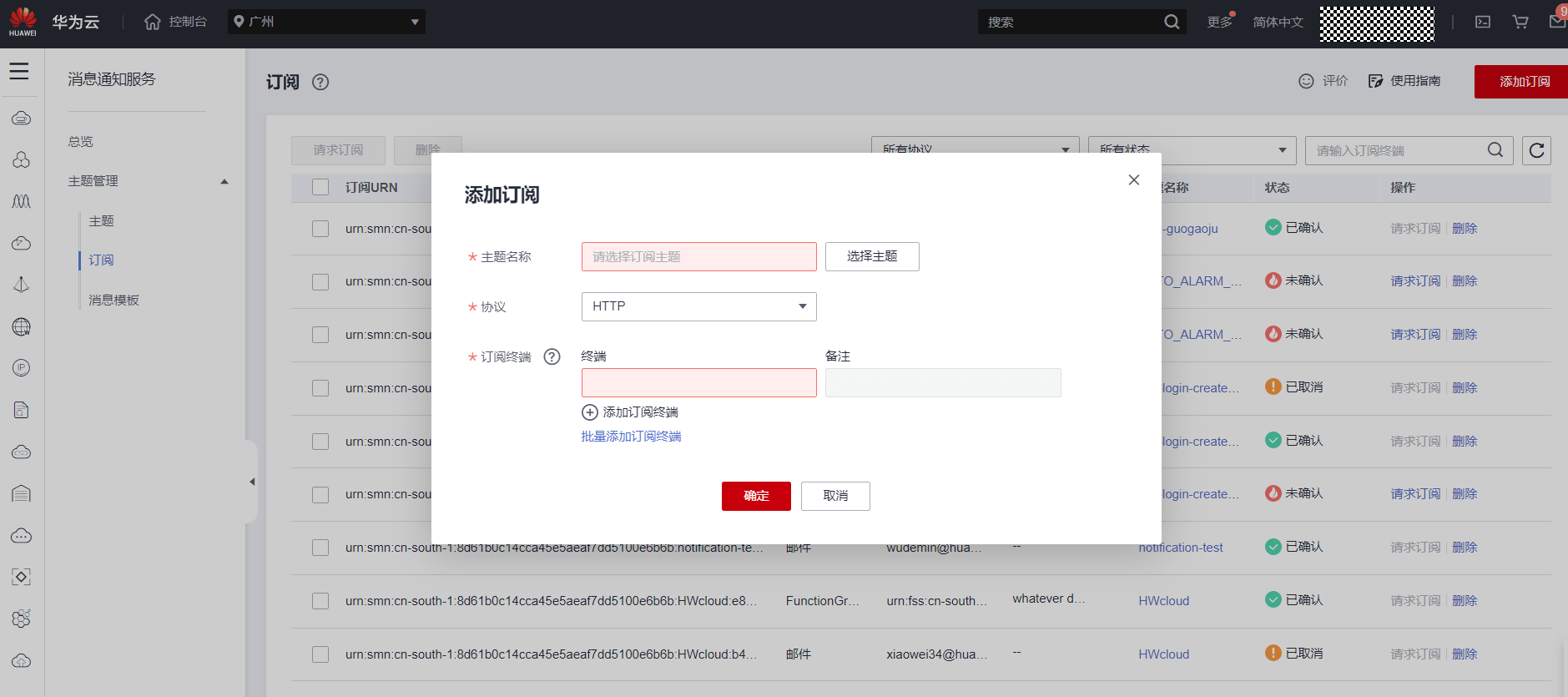Image resolution: width=1568 pixels, height=697 pixels.
Task: Click 删除 in the notification-test row
Action: pyautogui.click(x=1465, y=548)
